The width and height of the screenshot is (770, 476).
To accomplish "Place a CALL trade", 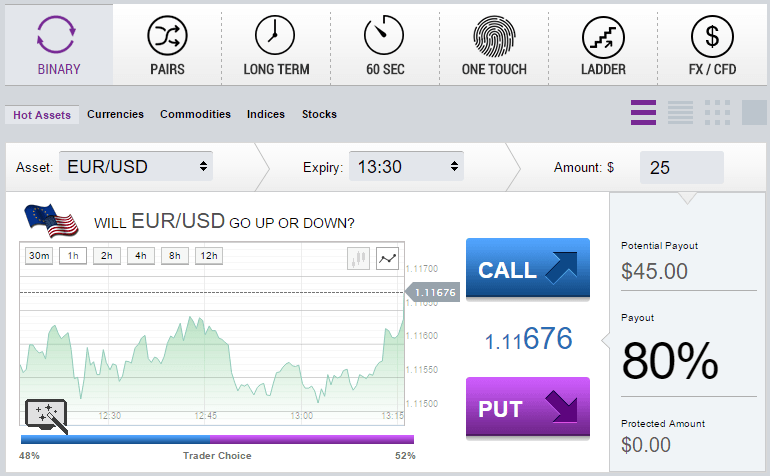I will [x=528, y=268].
